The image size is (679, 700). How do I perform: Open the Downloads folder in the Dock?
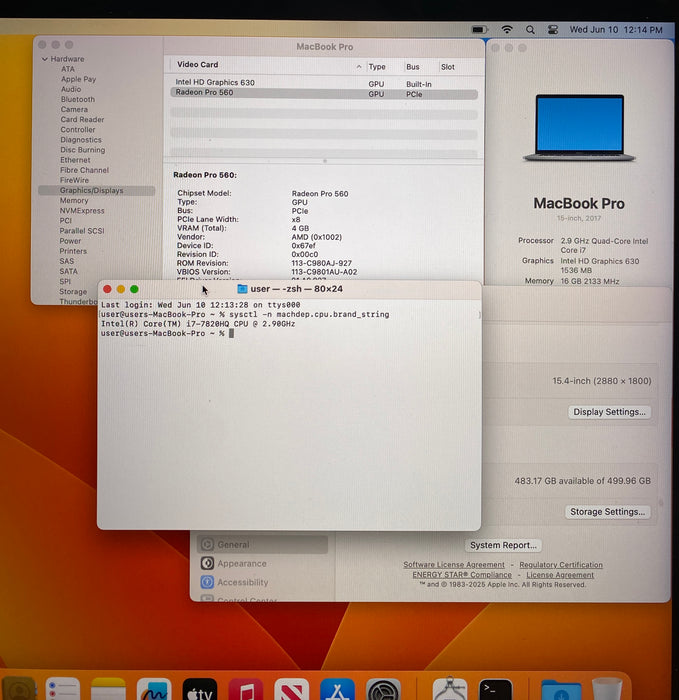coord(561,691)
